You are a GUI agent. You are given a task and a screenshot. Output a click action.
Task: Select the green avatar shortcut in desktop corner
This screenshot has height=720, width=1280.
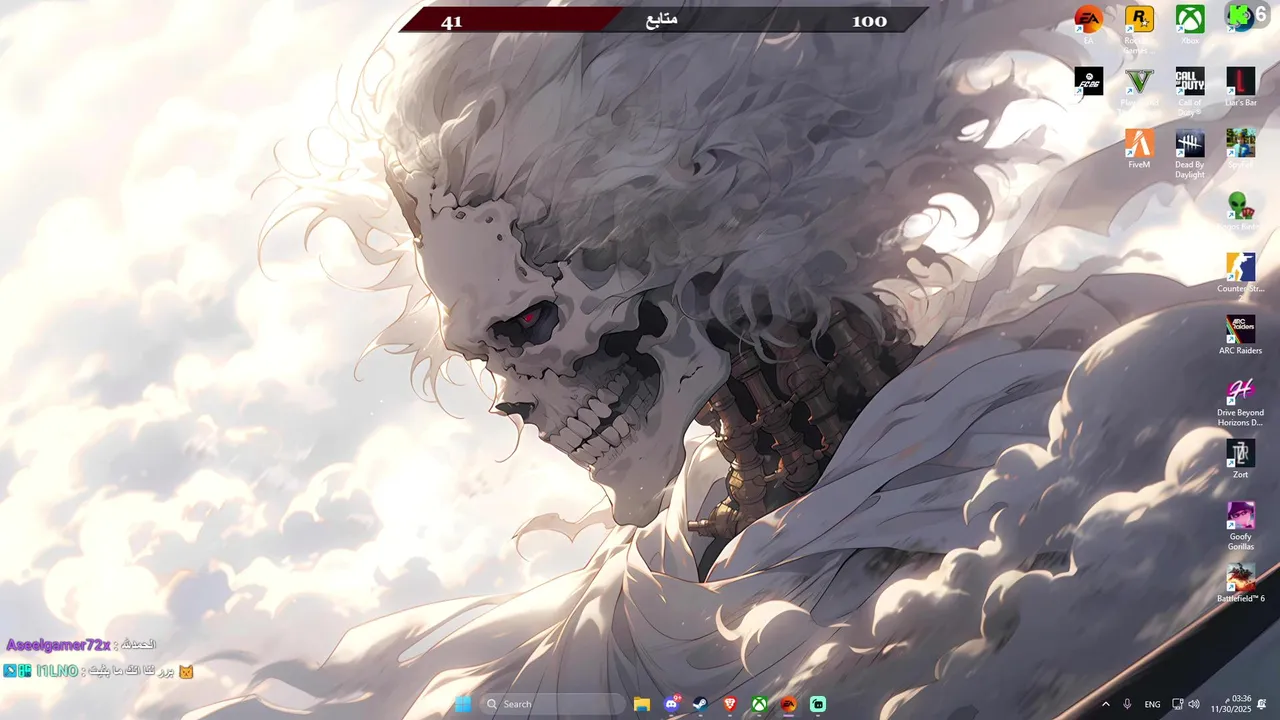click(x=1241, y=16)
